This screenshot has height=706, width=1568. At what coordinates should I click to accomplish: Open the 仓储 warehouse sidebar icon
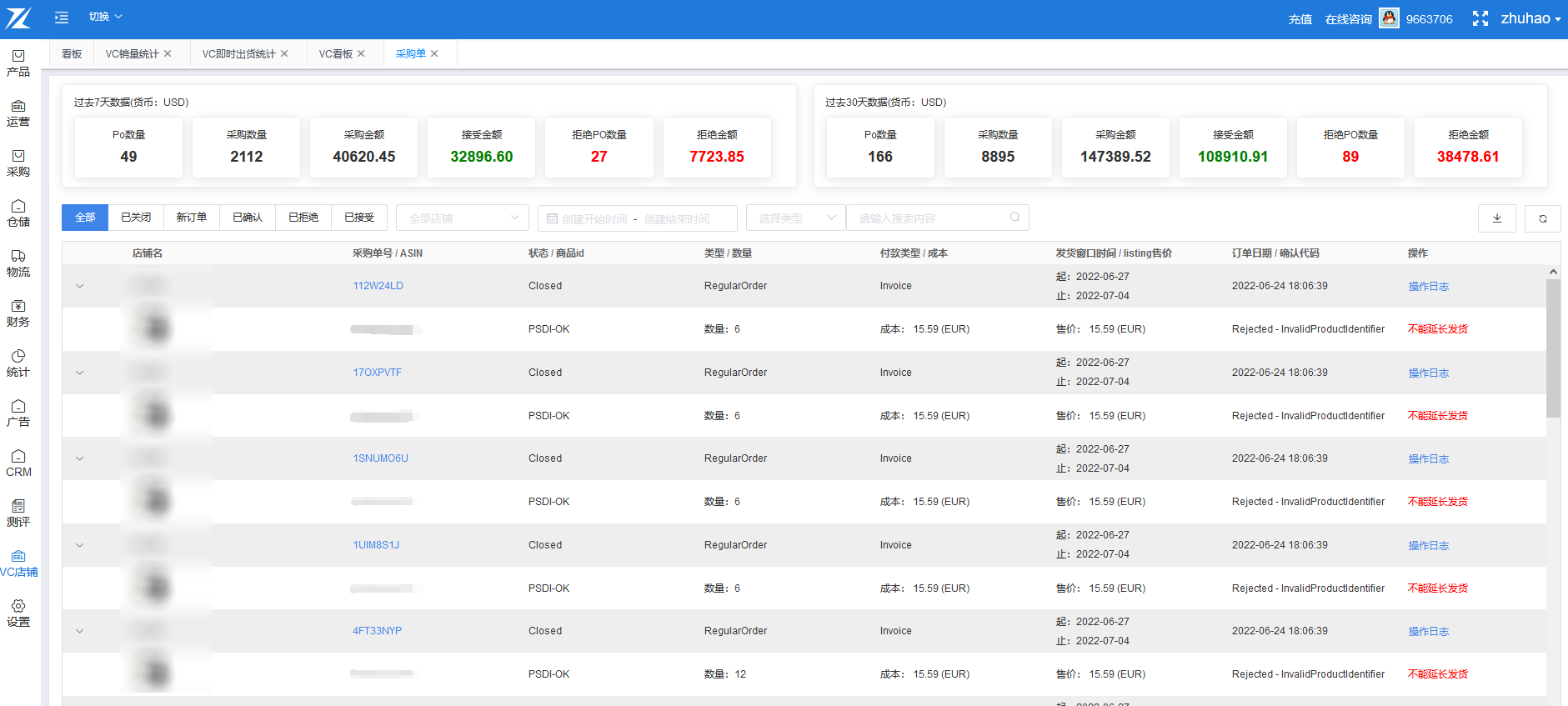[18, 213]
